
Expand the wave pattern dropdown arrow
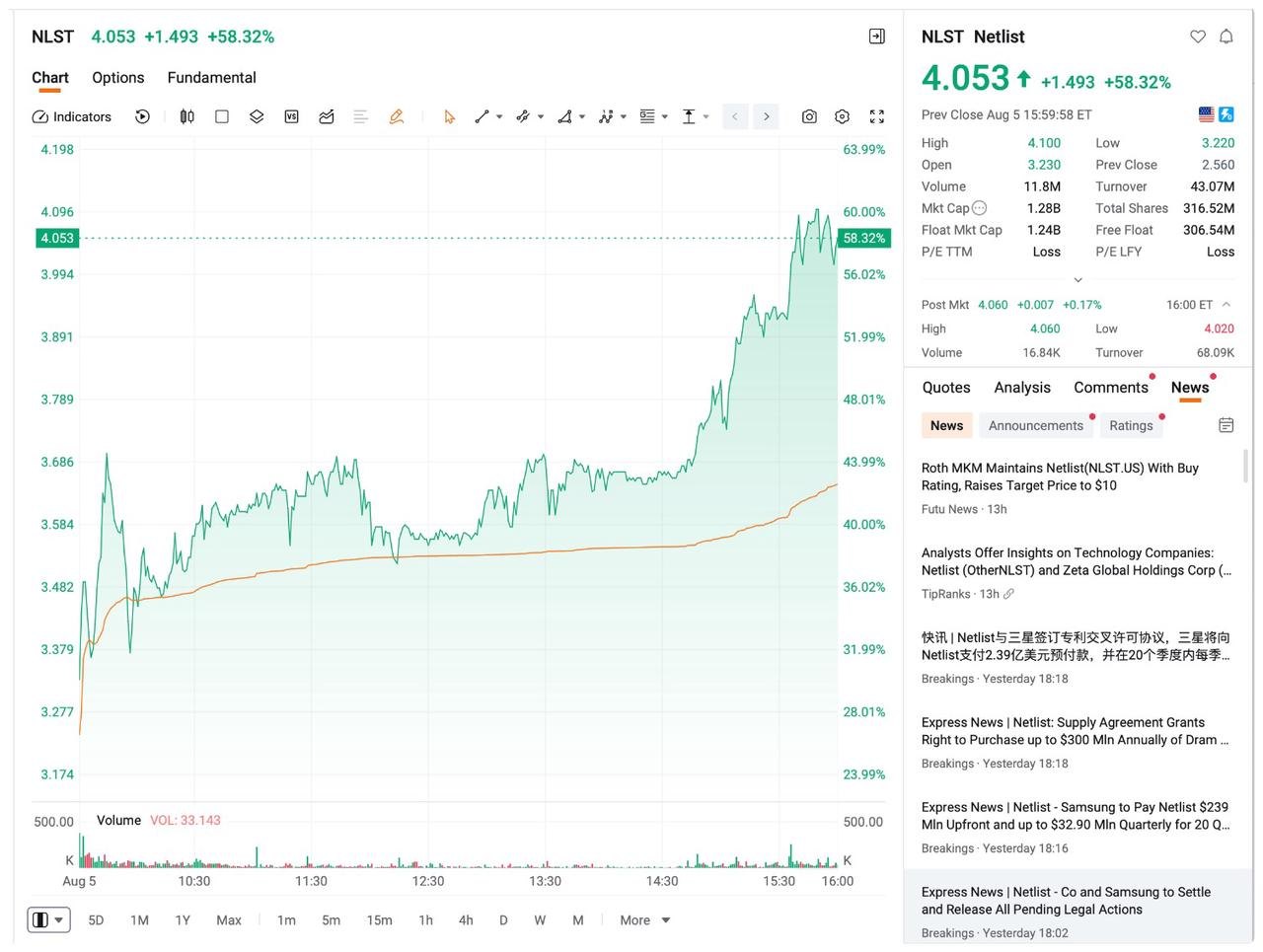pyautogui.click(x=624, y=116)
